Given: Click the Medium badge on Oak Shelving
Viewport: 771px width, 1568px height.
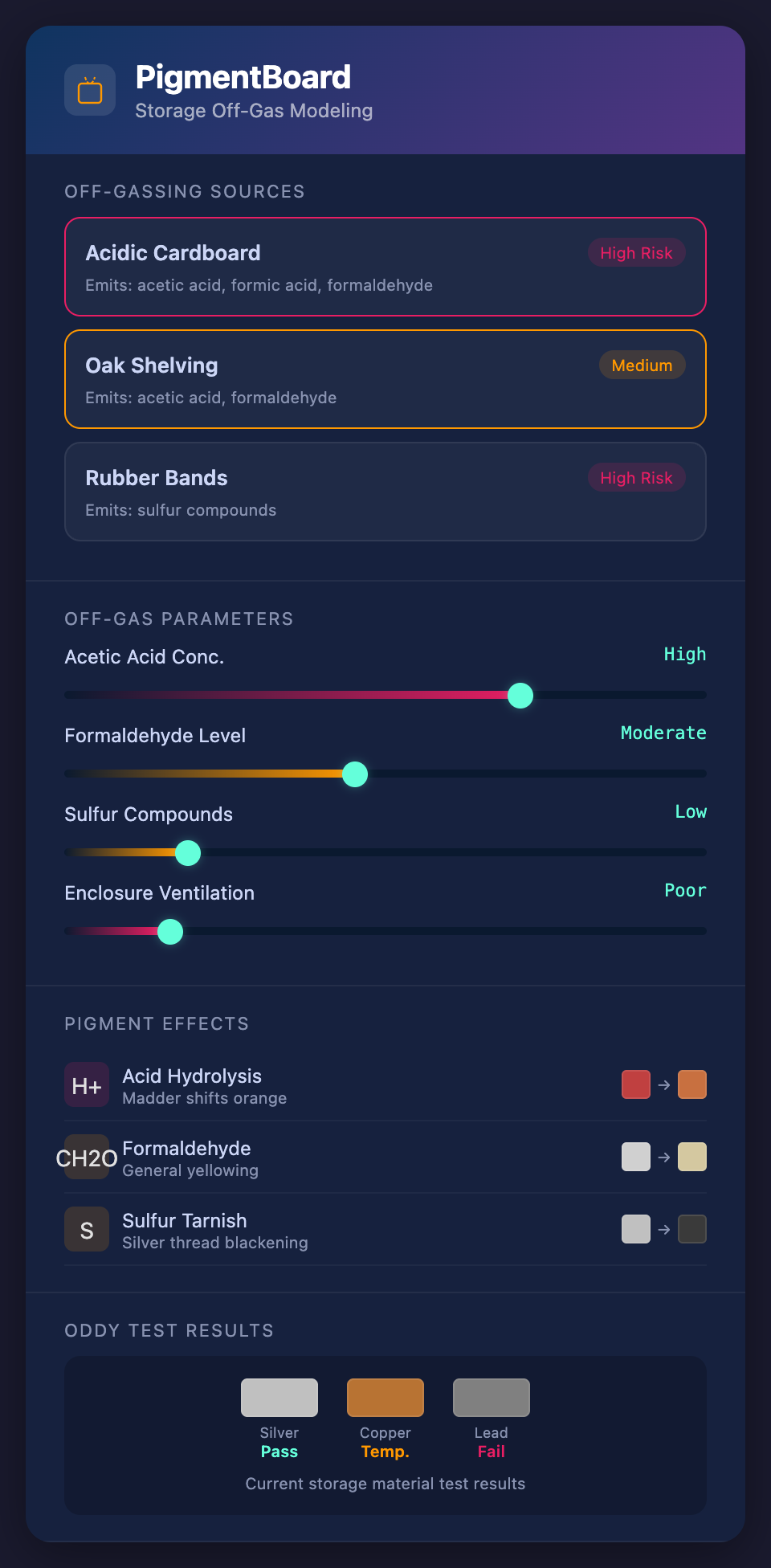Looking at the screenshot, I should click(642, 365).
